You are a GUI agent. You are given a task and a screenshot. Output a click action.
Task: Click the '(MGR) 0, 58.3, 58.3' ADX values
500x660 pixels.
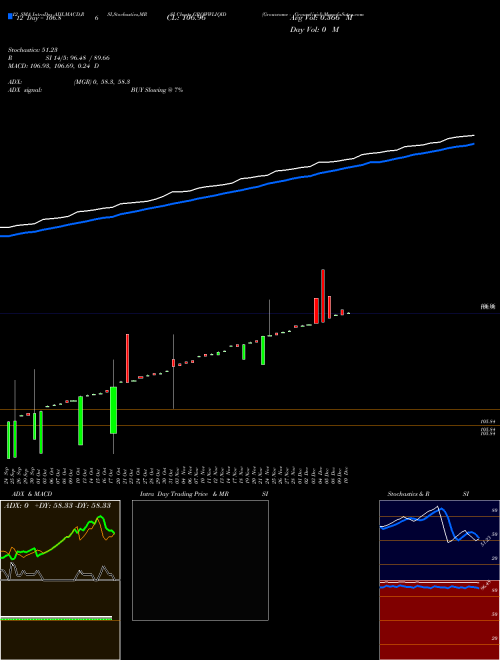pyautogui.click(x=102, y=83)
